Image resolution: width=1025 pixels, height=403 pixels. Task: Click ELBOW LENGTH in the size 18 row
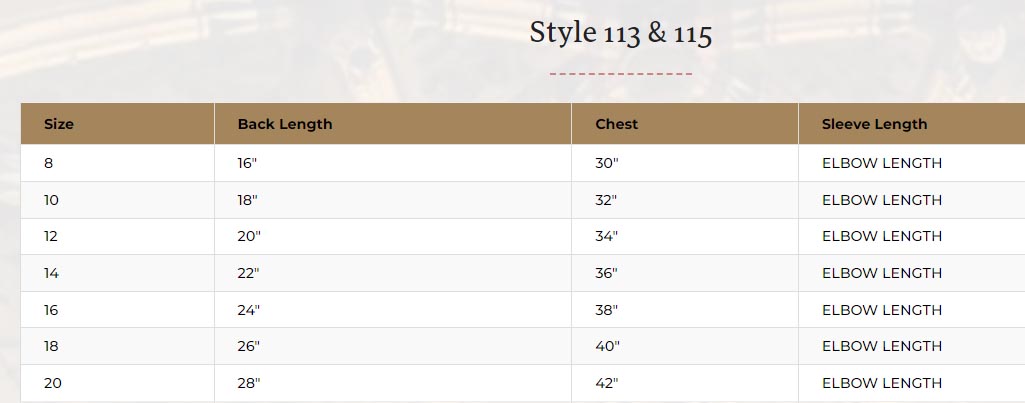click(881, 346)
